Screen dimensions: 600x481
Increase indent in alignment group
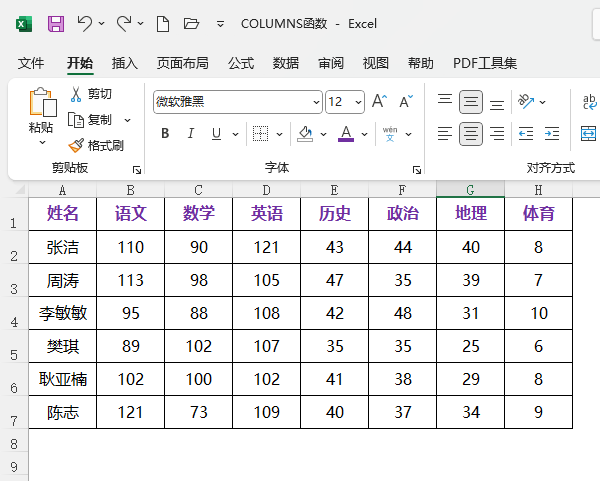(x=552, y=134)
